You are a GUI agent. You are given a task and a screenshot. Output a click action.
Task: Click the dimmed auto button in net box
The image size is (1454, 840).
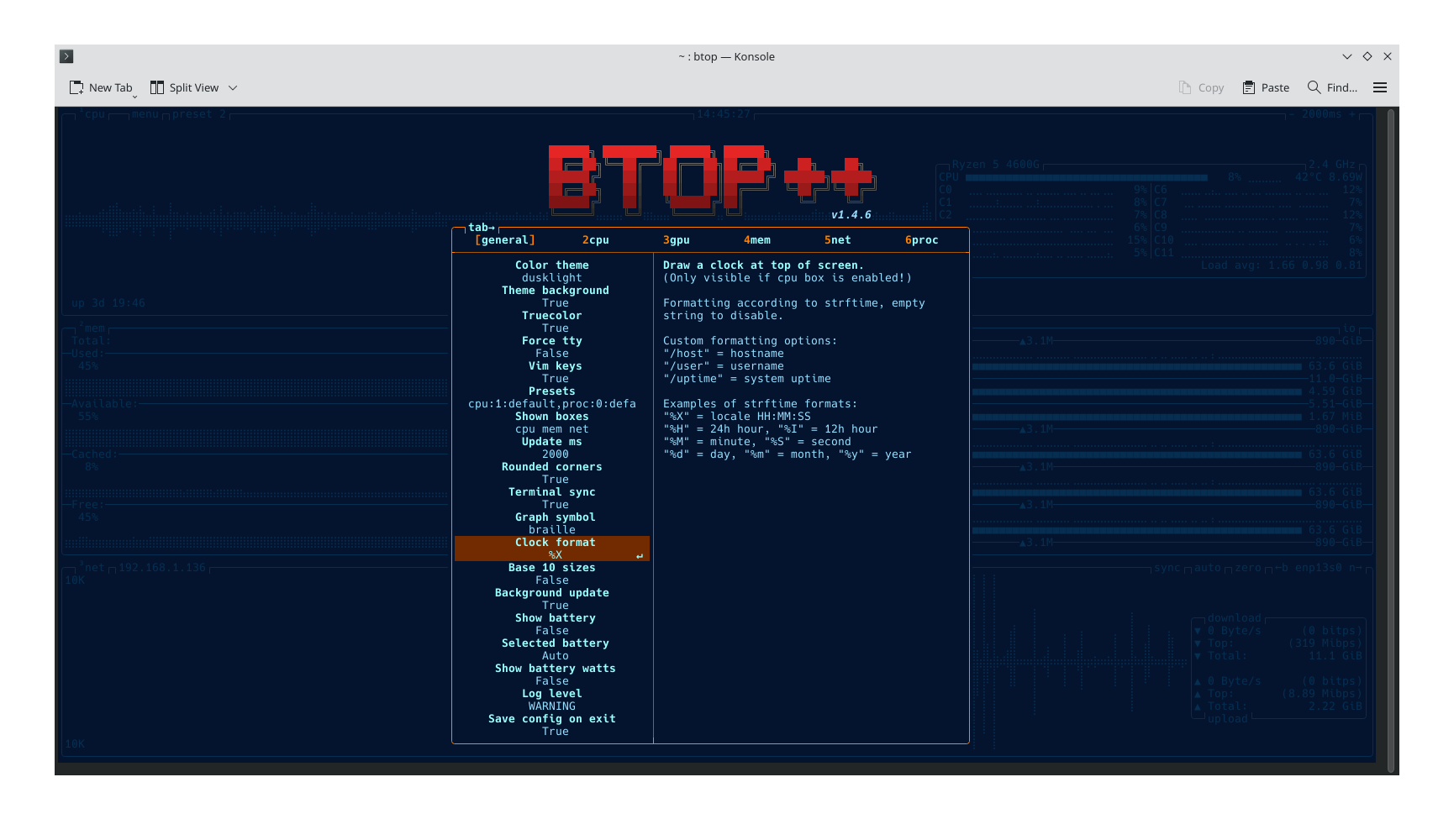click(1208, 568)
